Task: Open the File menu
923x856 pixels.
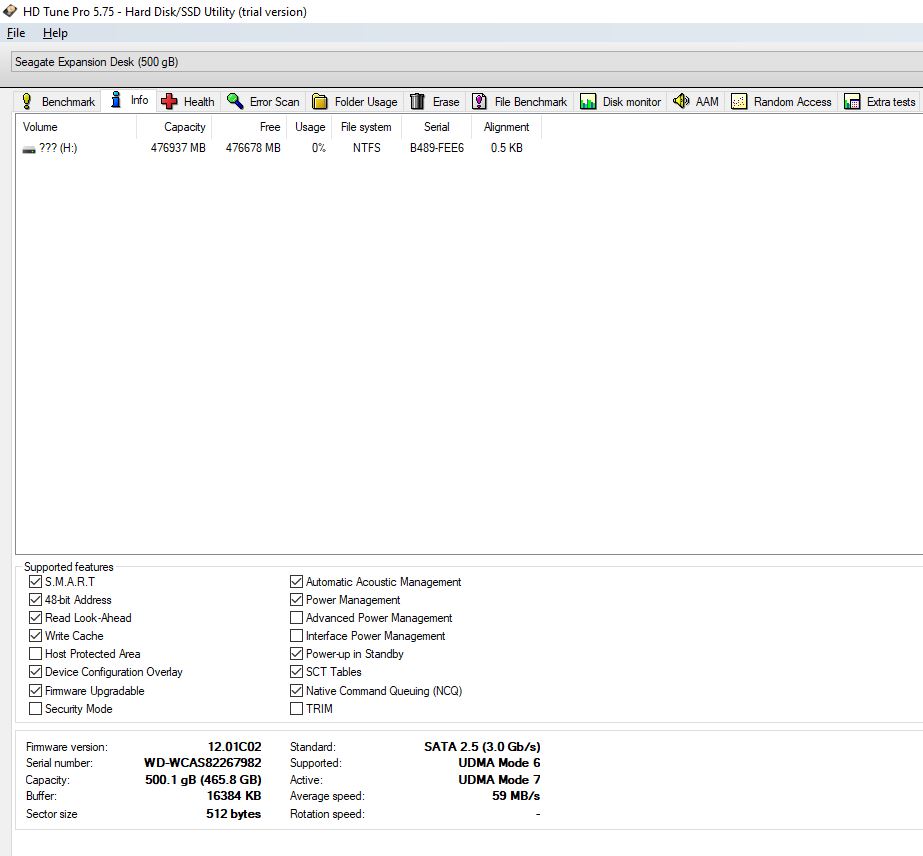Action: [16, 33]
